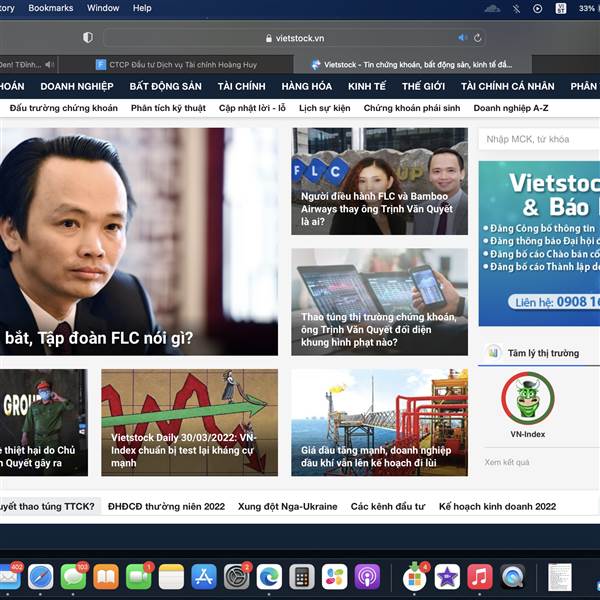Open Lịch sự kiện link
The height and width of the screenshot is (600, 600).
324,108
